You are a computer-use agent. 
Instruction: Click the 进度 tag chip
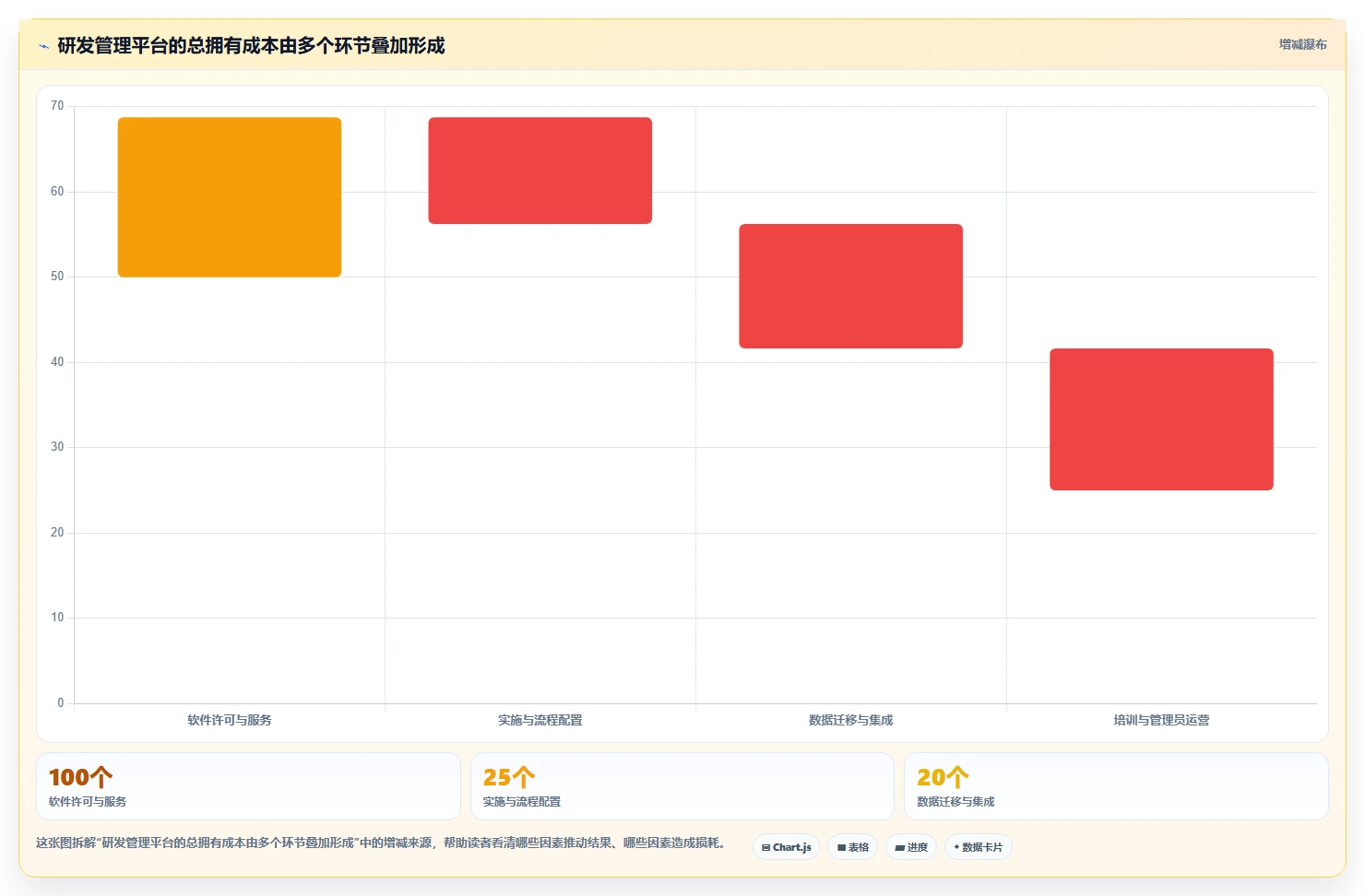point(911,847)
